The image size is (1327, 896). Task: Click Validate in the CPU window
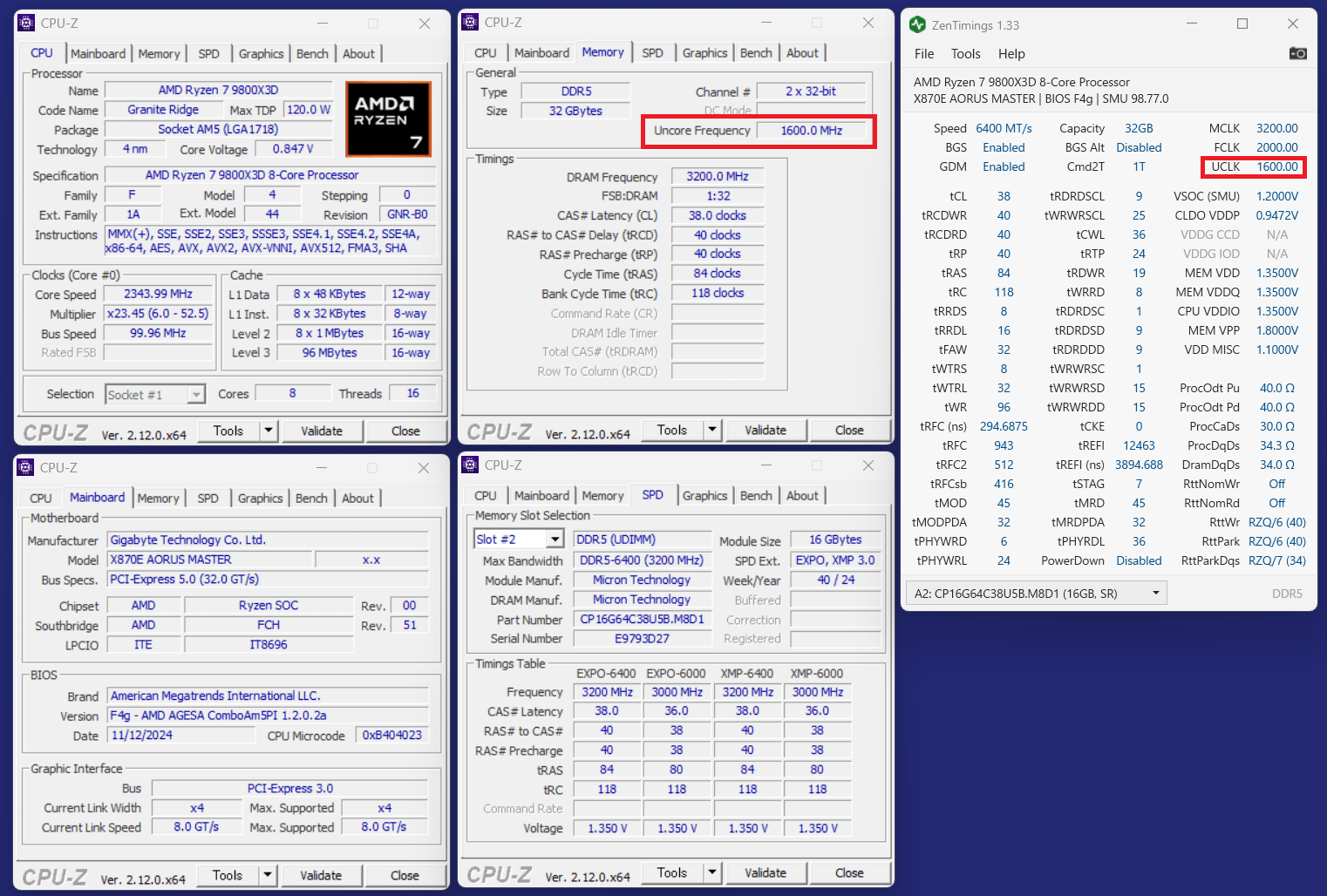322,431
